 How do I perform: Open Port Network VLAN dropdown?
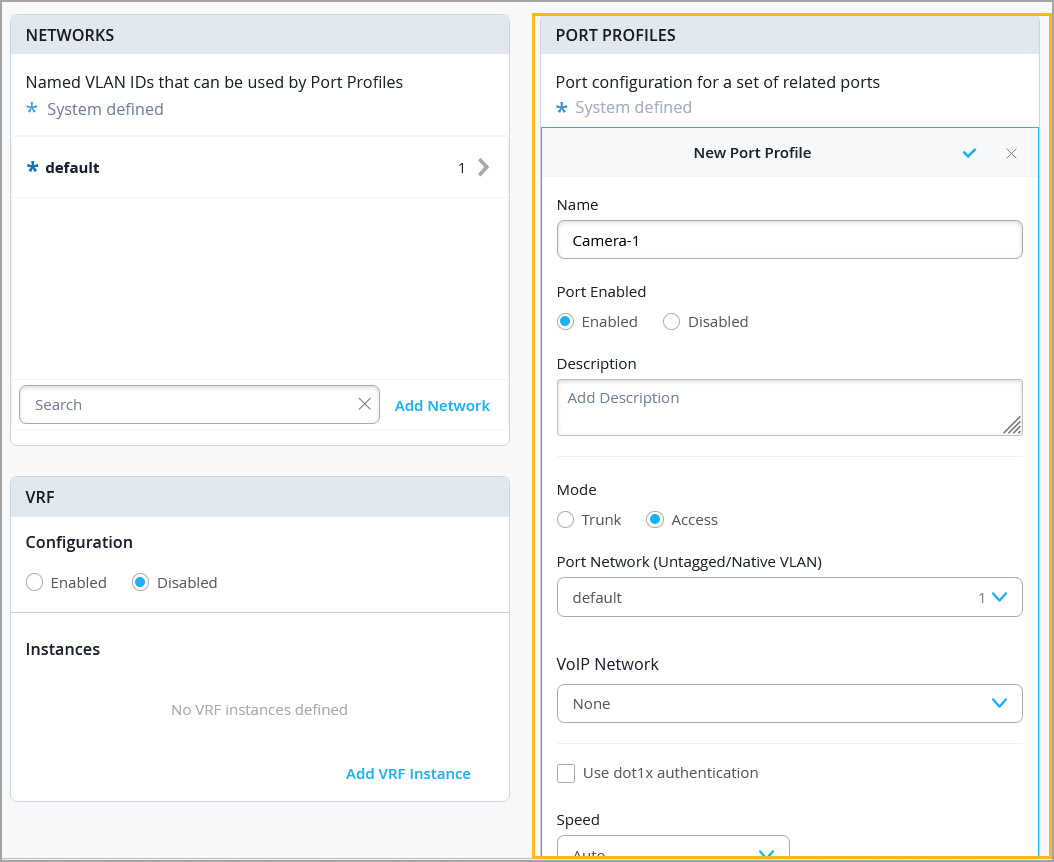pyautogui.click(x=789, y=597)
